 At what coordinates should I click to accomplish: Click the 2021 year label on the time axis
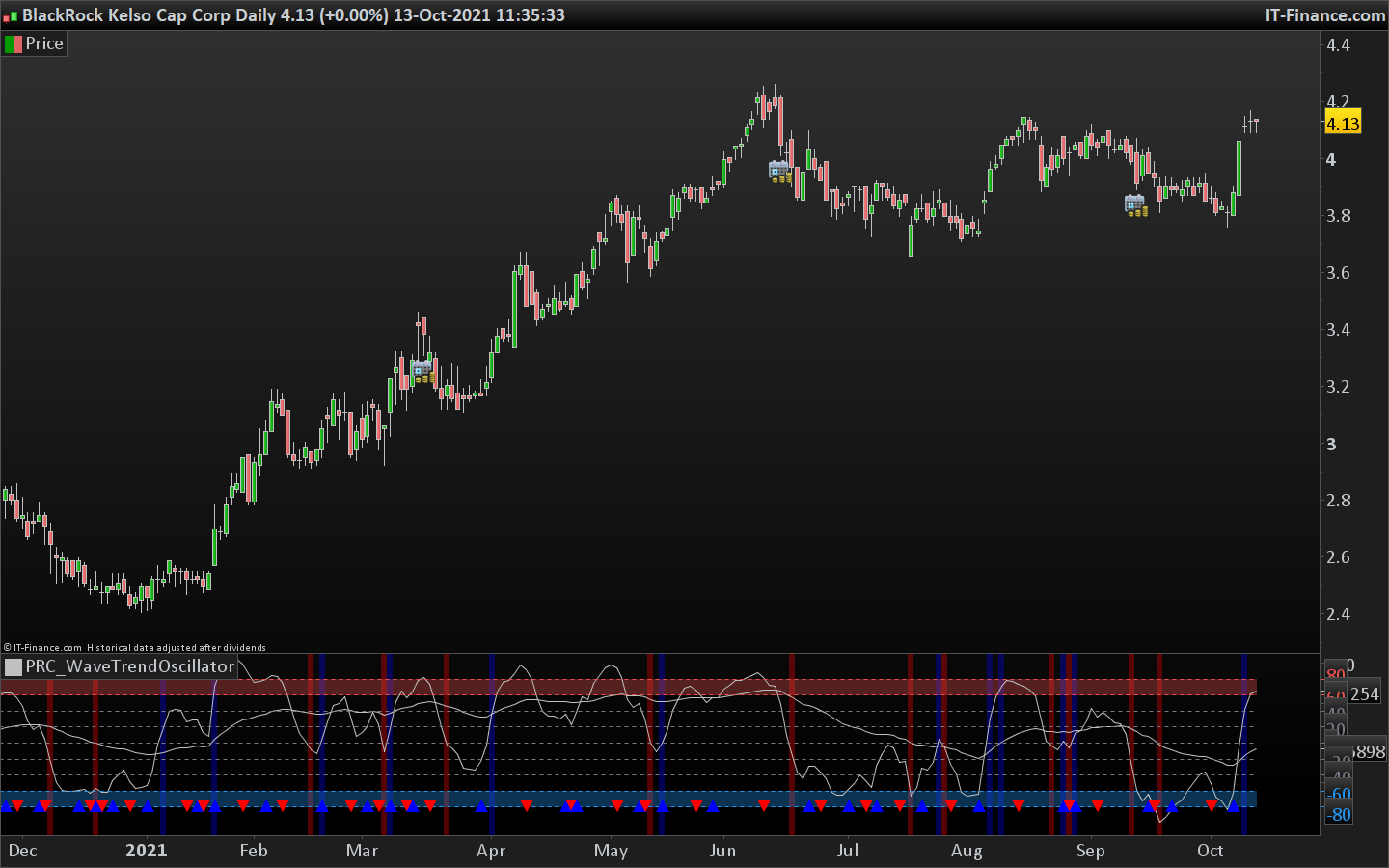click(x=147, y=851)
